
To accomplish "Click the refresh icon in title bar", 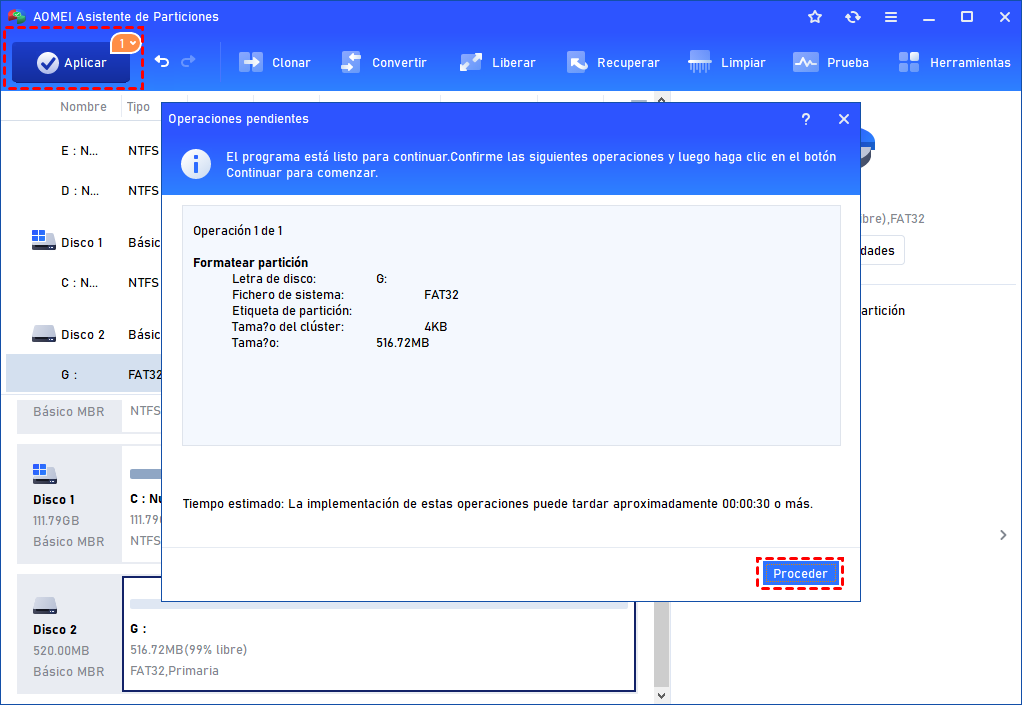I will click(x=852, y=17).
